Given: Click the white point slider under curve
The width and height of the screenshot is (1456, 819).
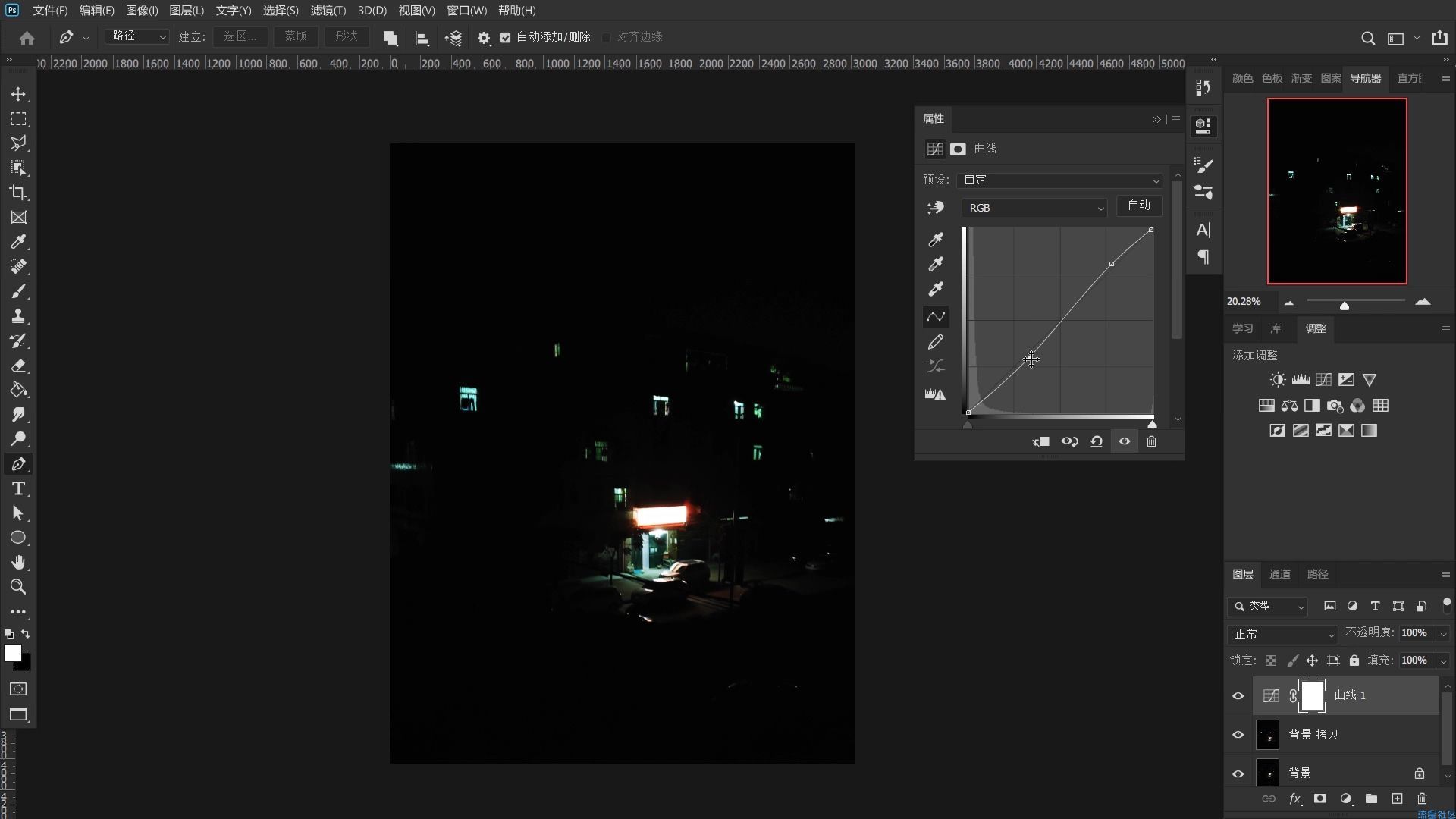Looking at the screenshot, I should [x=1152, y=425].
